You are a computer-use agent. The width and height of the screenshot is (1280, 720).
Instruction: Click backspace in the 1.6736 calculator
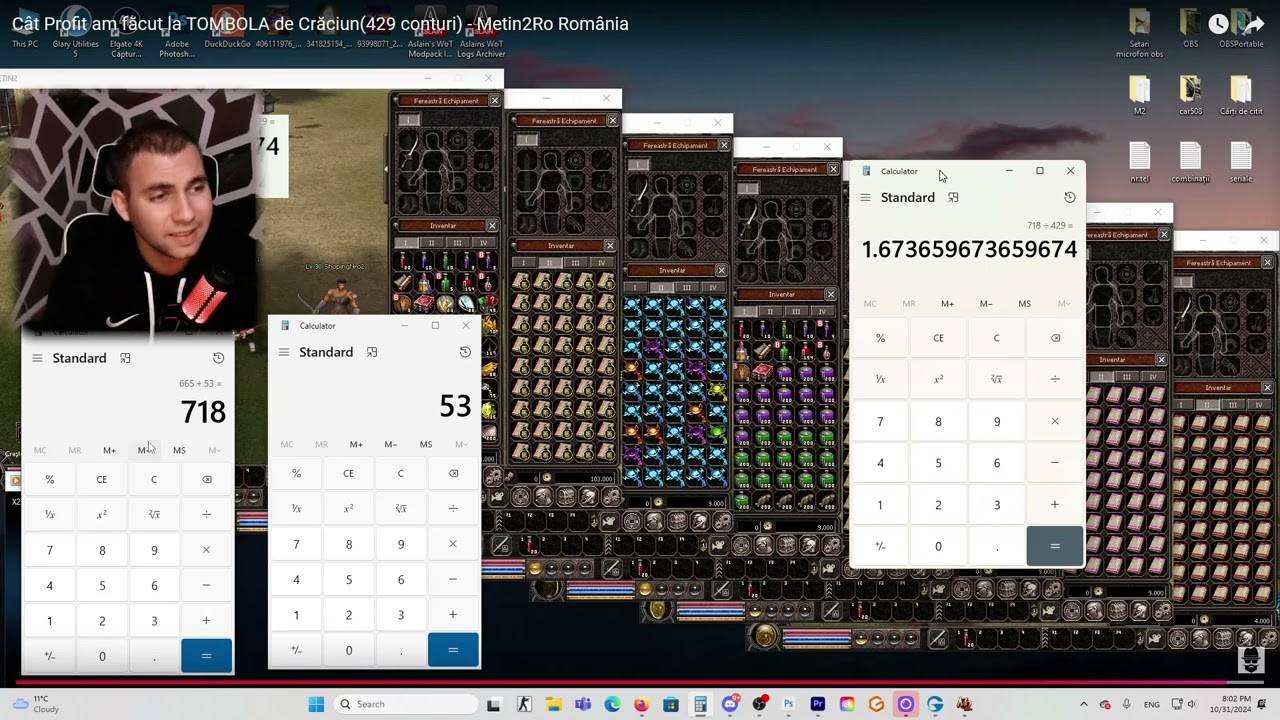tap(1055, 338)
